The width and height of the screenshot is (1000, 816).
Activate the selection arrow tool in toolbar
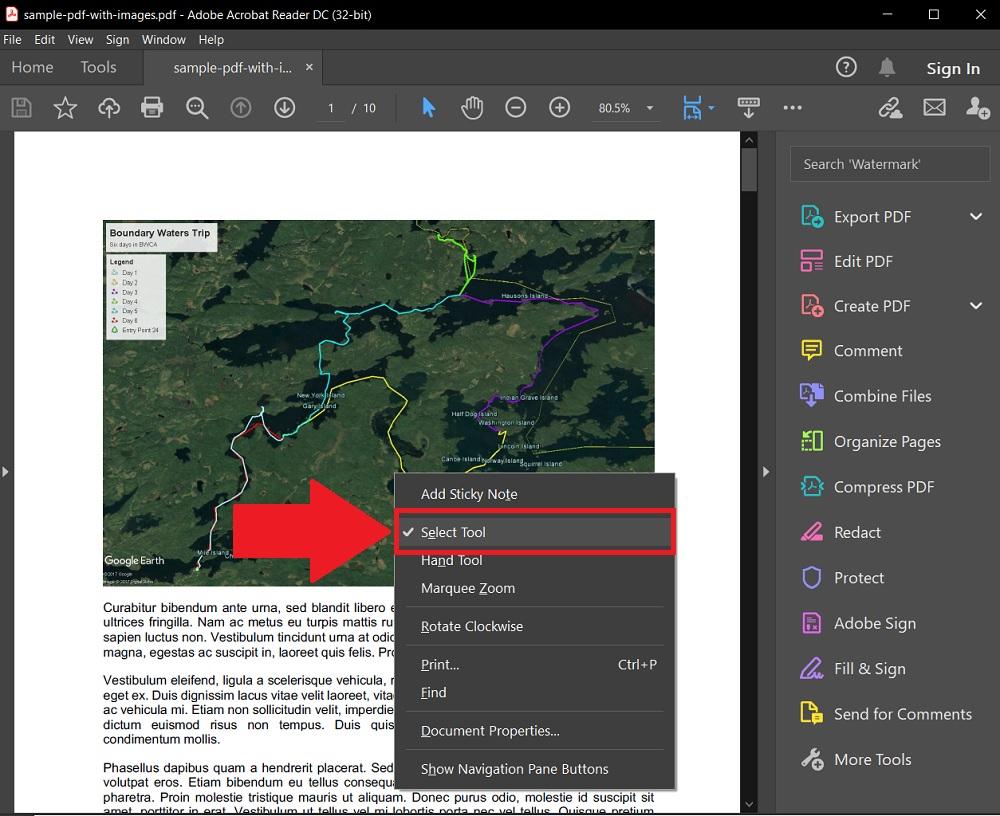429,108
